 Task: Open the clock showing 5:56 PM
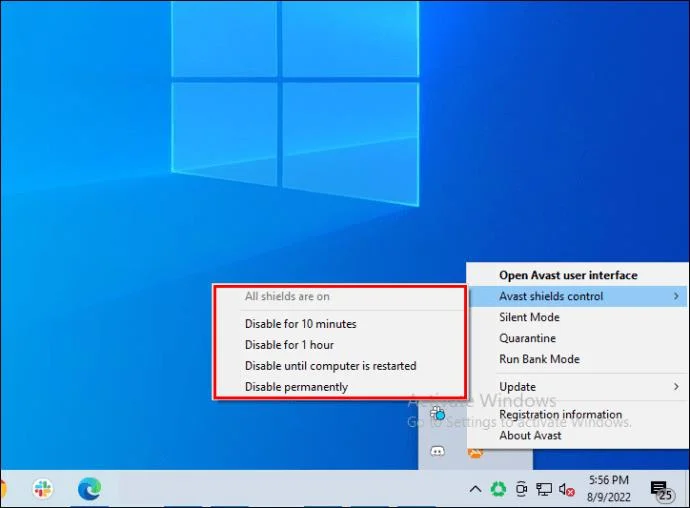click(609, 488)
